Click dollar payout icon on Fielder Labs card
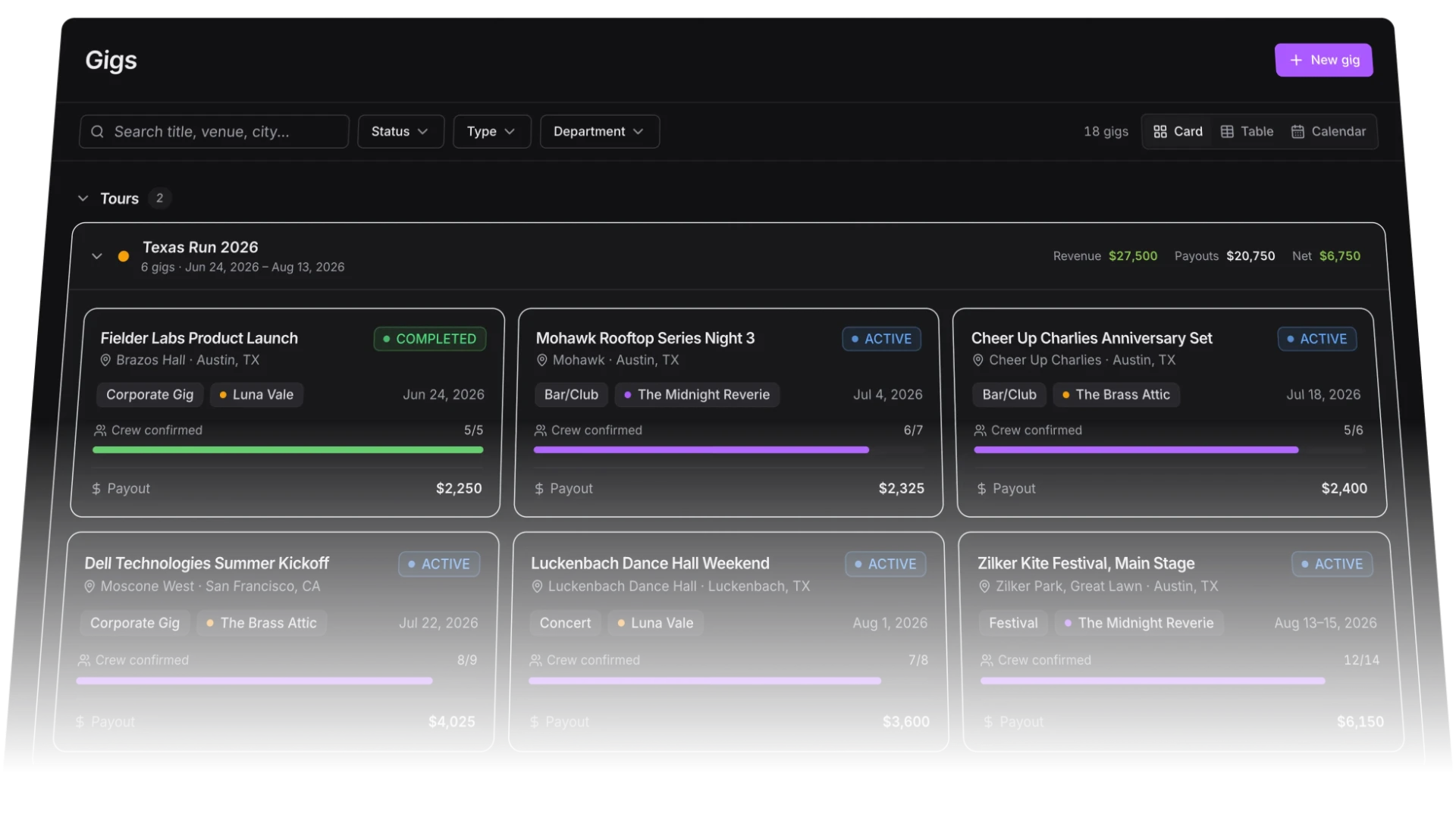This screenshot has width=1456, height=817. 96,489
